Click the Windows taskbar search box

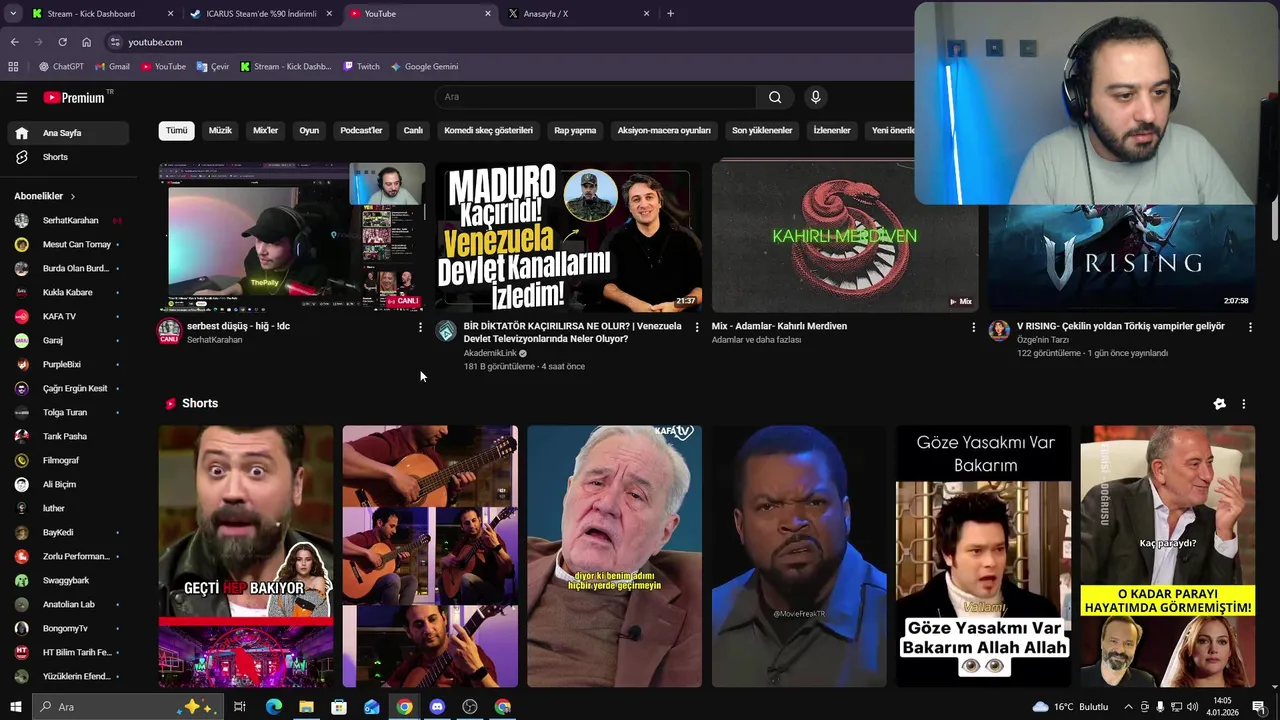(x=130, y=707)
